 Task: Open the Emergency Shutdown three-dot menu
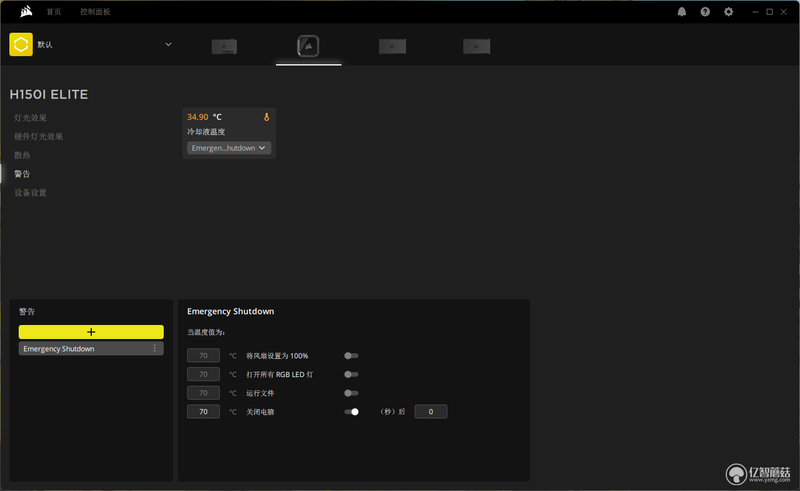pyautogui.click(x=155, y=348)
